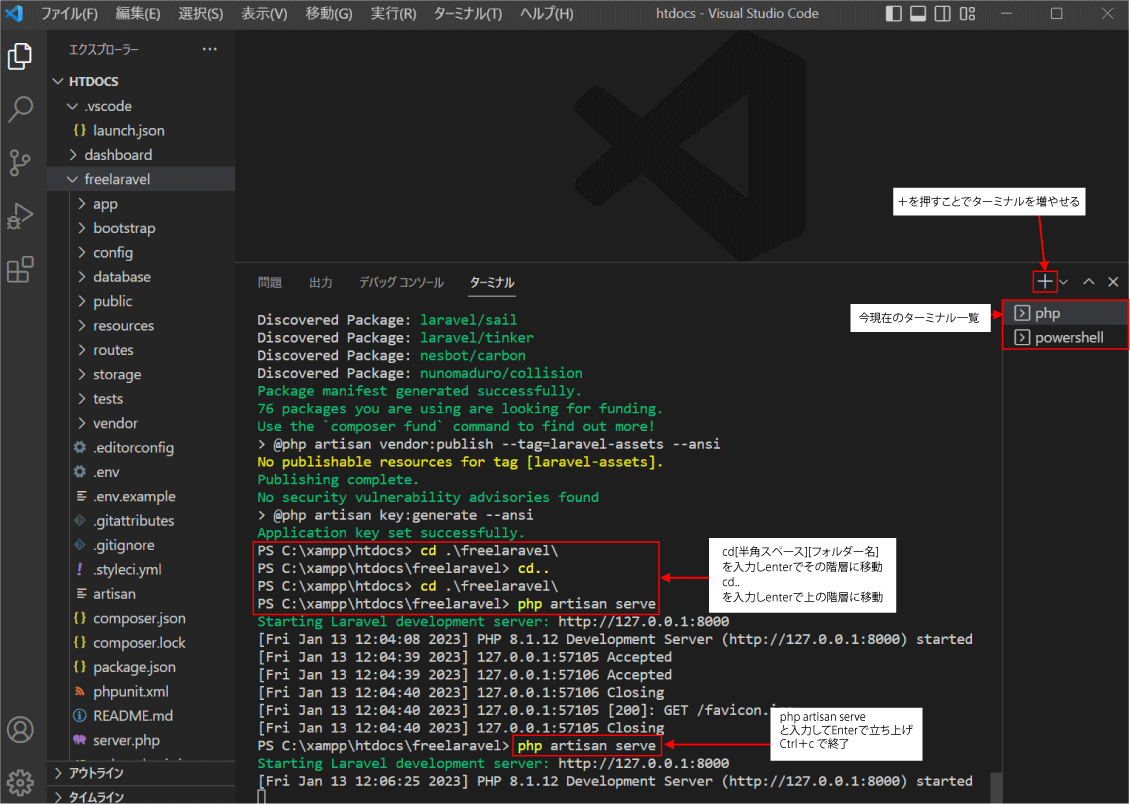Viewport: 1130px width, 804px height.
Task: Toggle the bottom panel layout button
Action: click(918, 14)
